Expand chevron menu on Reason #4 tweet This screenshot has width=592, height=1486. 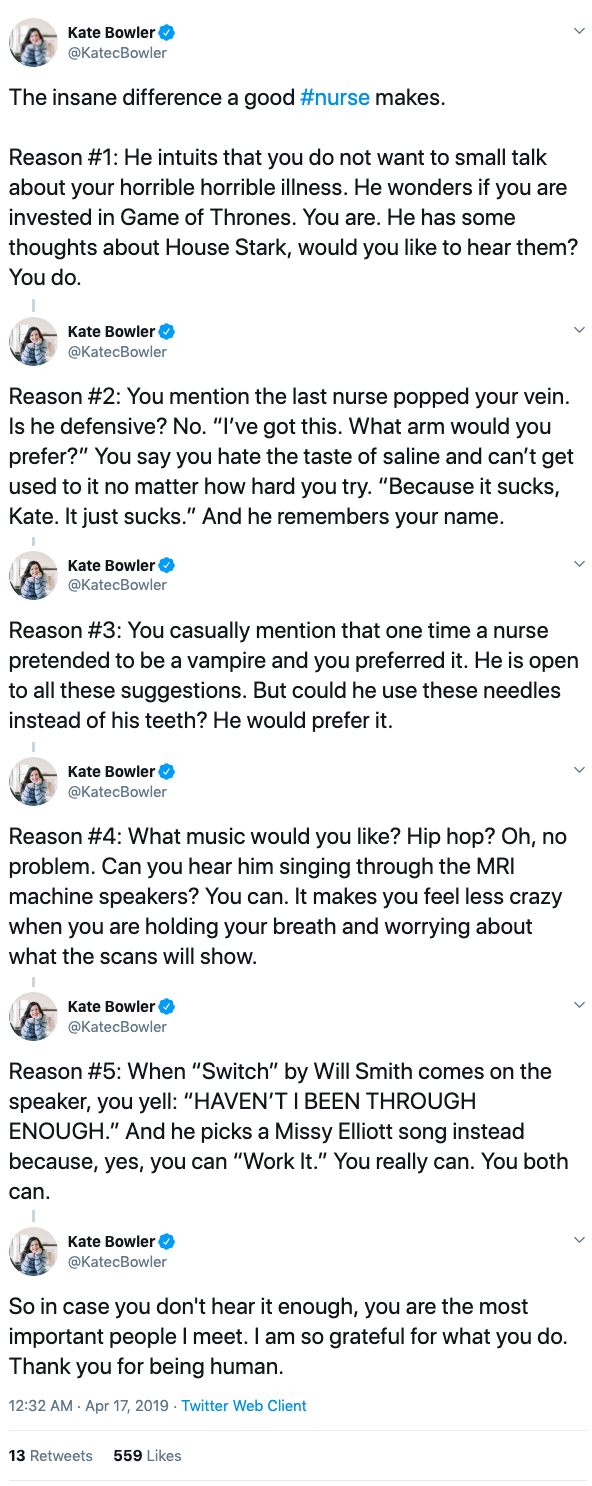click(579, 769)
